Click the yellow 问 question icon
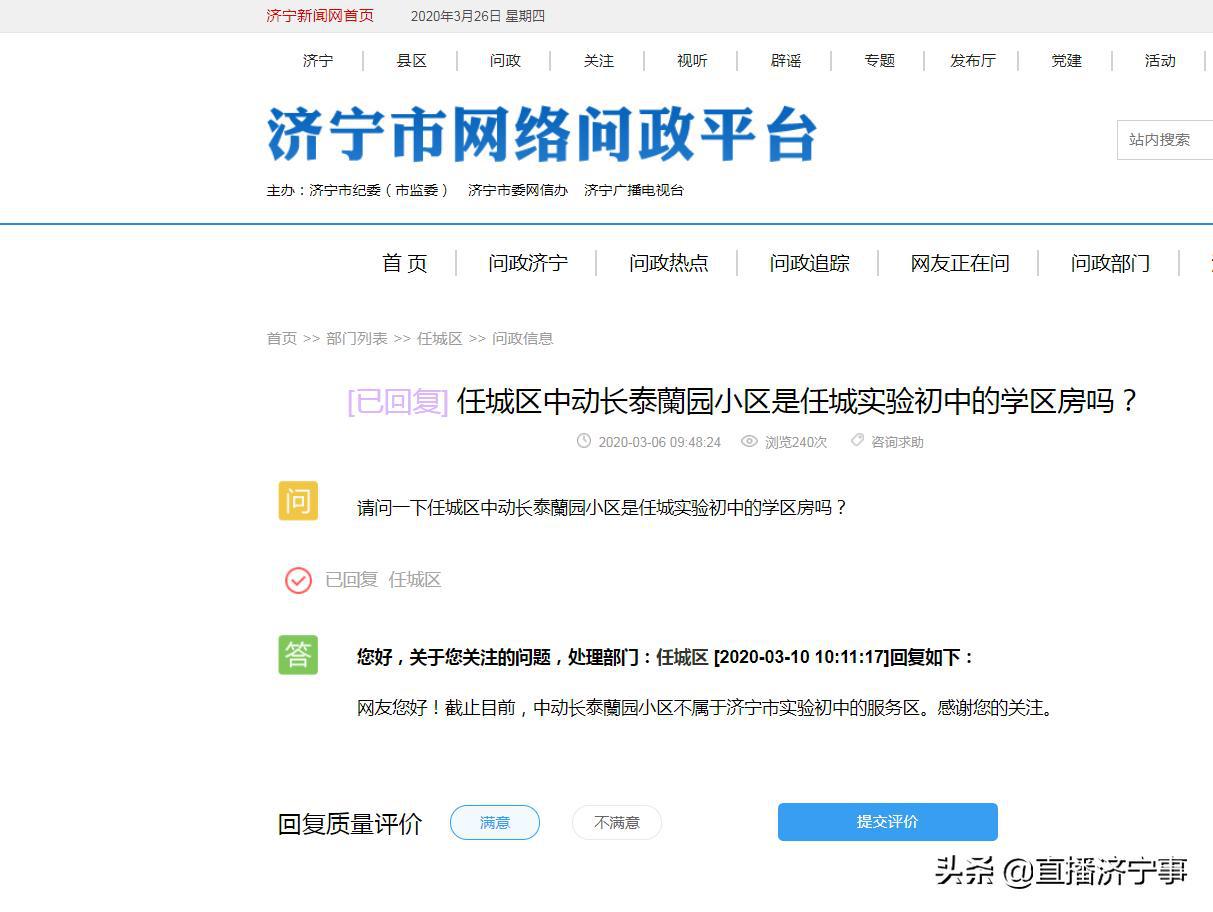Screen dimensions: 1213x912 [297, 500]
